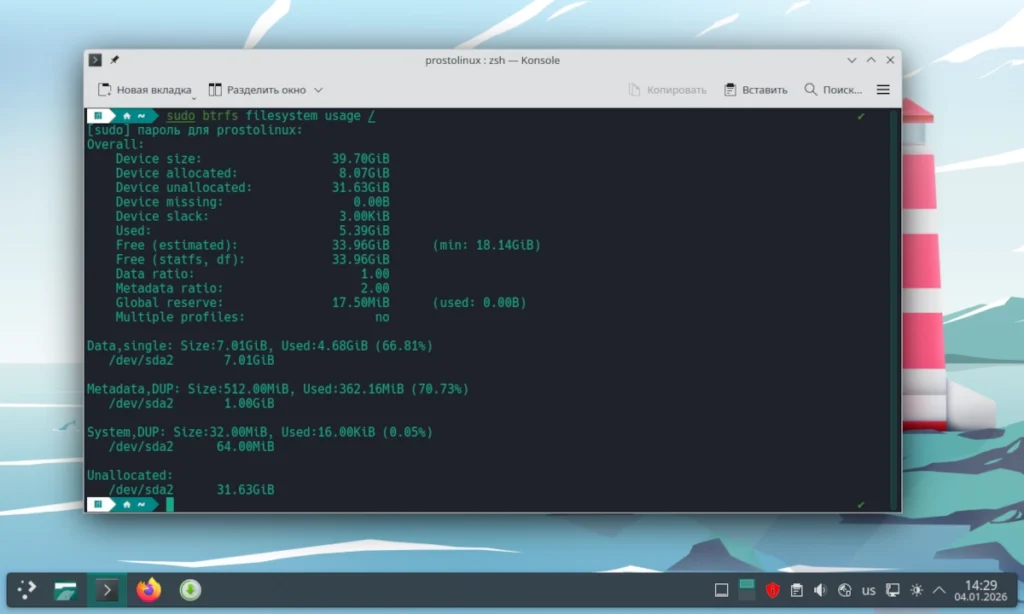Open the volume tray icon

[820, 590]
